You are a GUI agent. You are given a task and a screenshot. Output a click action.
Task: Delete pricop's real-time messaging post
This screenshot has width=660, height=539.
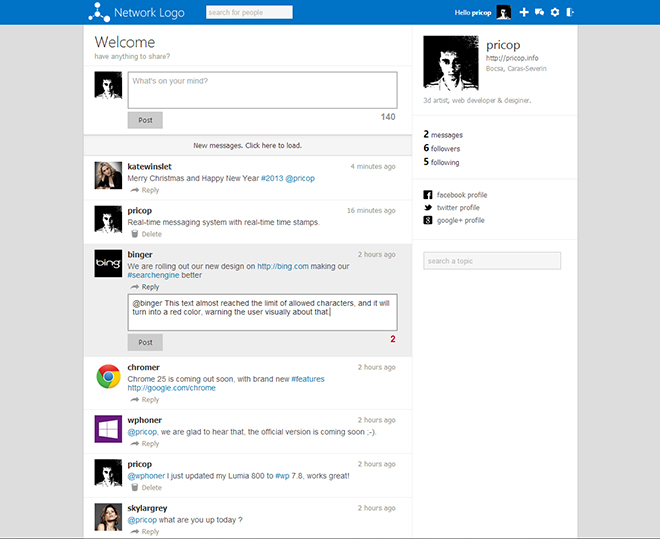point(146,234)
